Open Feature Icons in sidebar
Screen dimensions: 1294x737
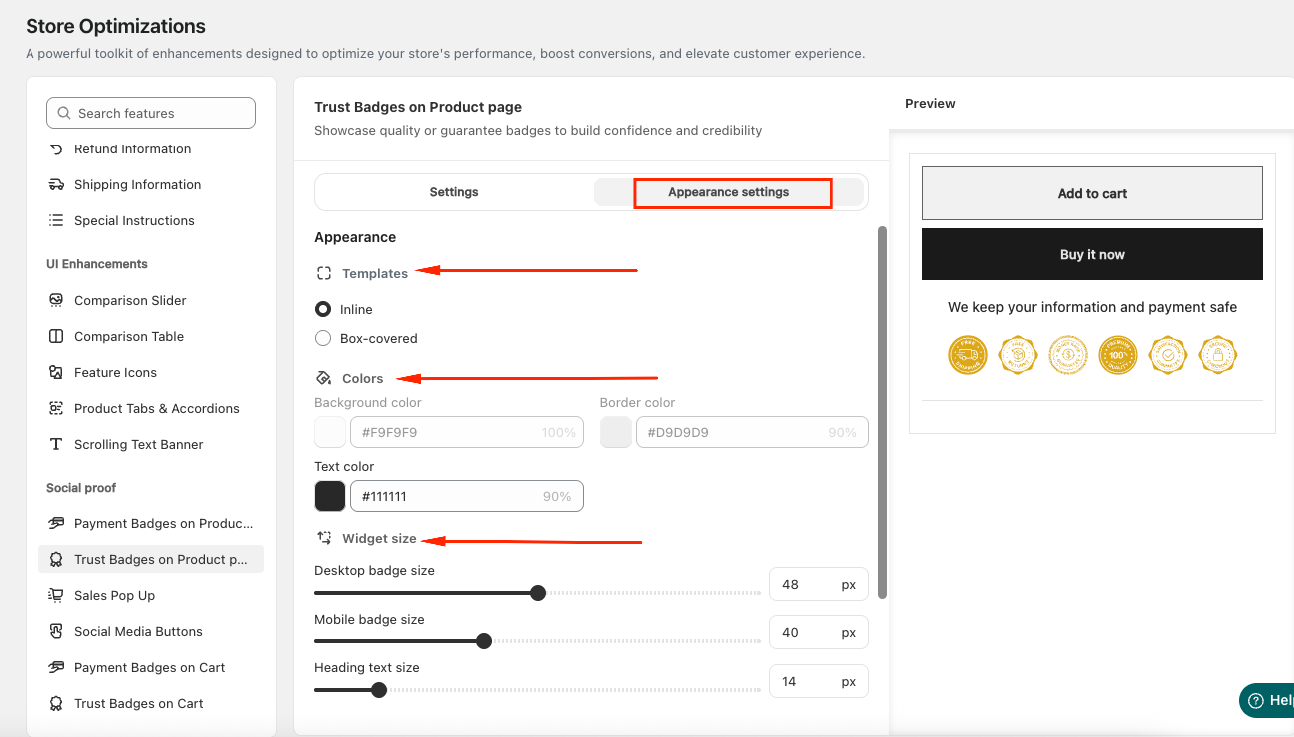(x=115, y=373)
